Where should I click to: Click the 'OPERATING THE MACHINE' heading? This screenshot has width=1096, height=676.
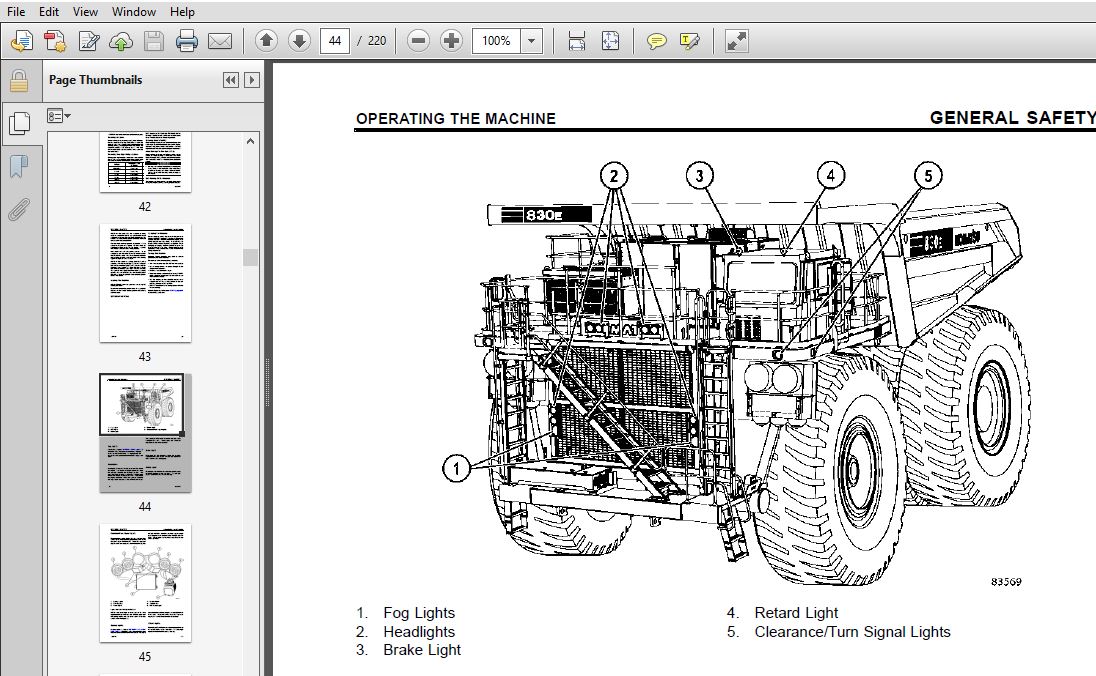tap(456, 119)
